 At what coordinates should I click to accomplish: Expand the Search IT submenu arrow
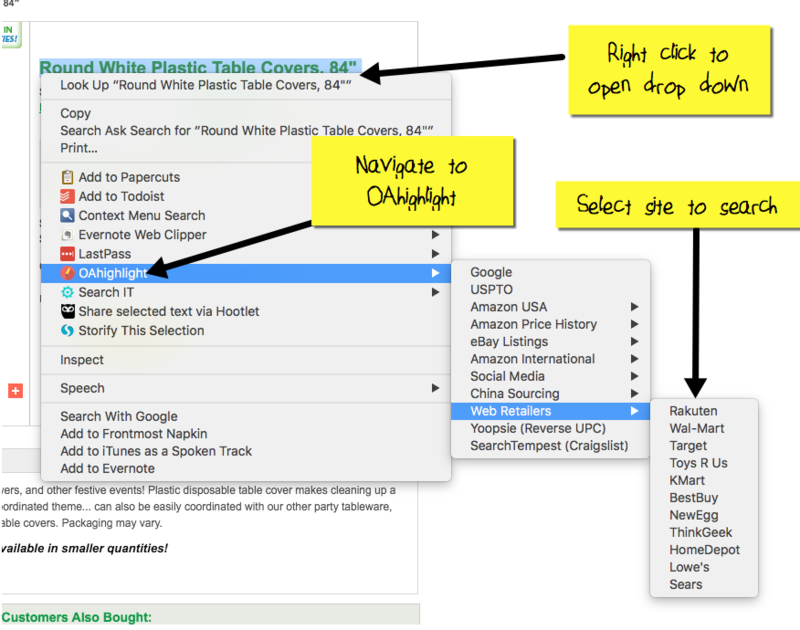click(x=435, y=292)
